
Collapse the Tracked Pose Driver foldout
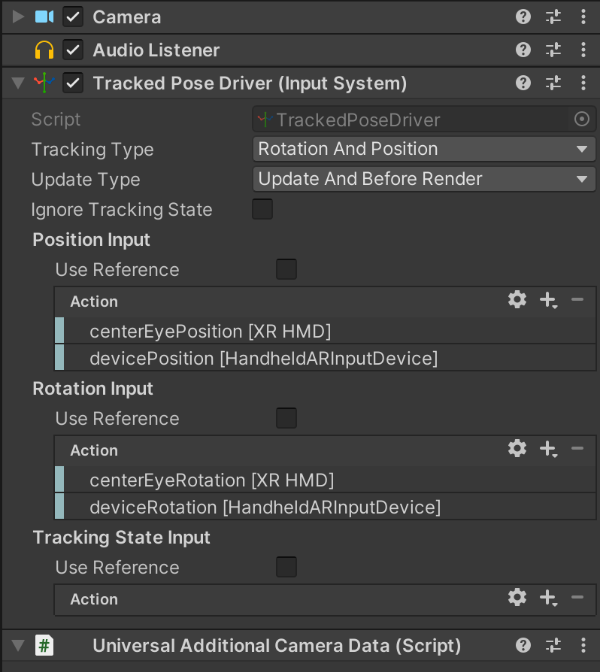pos(18,83)
